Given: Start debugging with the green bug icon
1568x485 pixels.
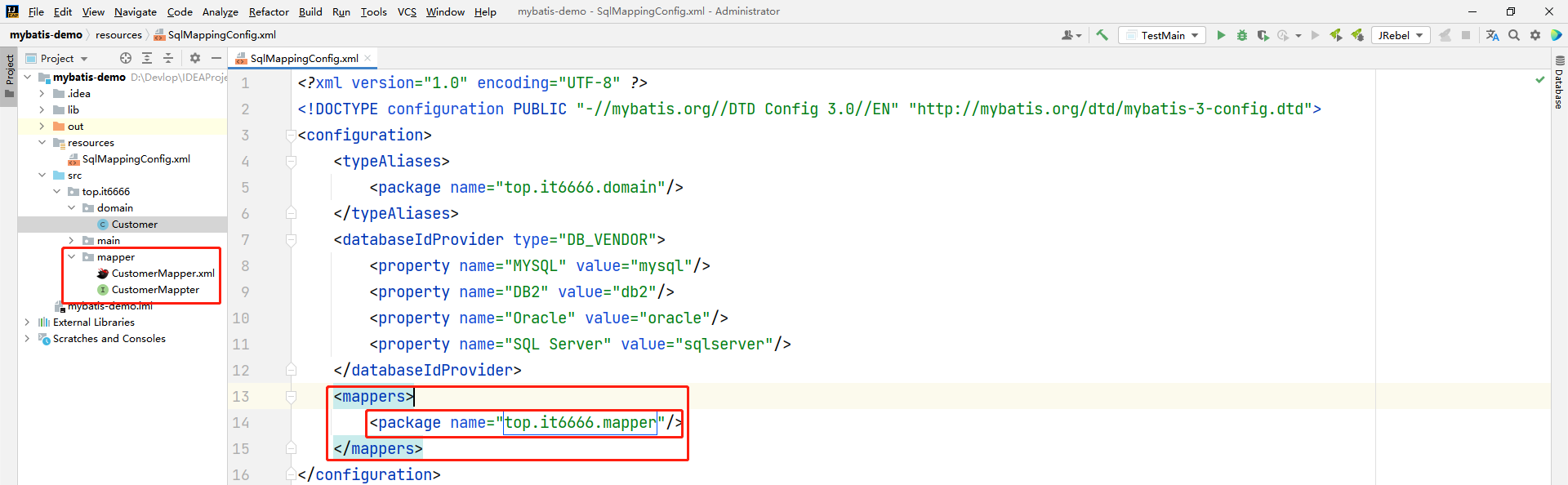Looking at the screenshot, I should 1242,35.
